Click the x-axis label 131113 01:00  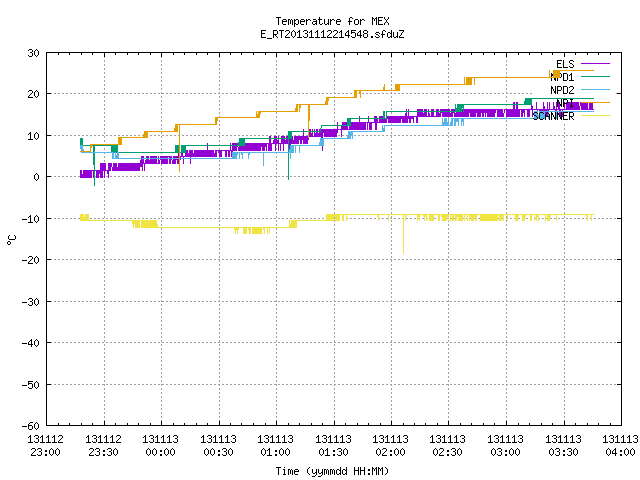tap(276, 446)
